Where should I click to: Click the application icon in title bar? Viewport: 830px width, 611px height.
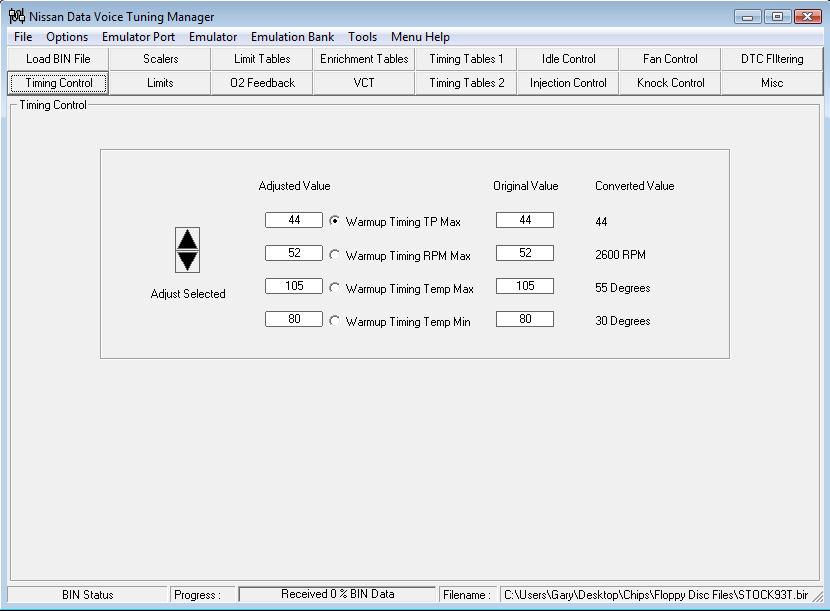click(17, 16)
